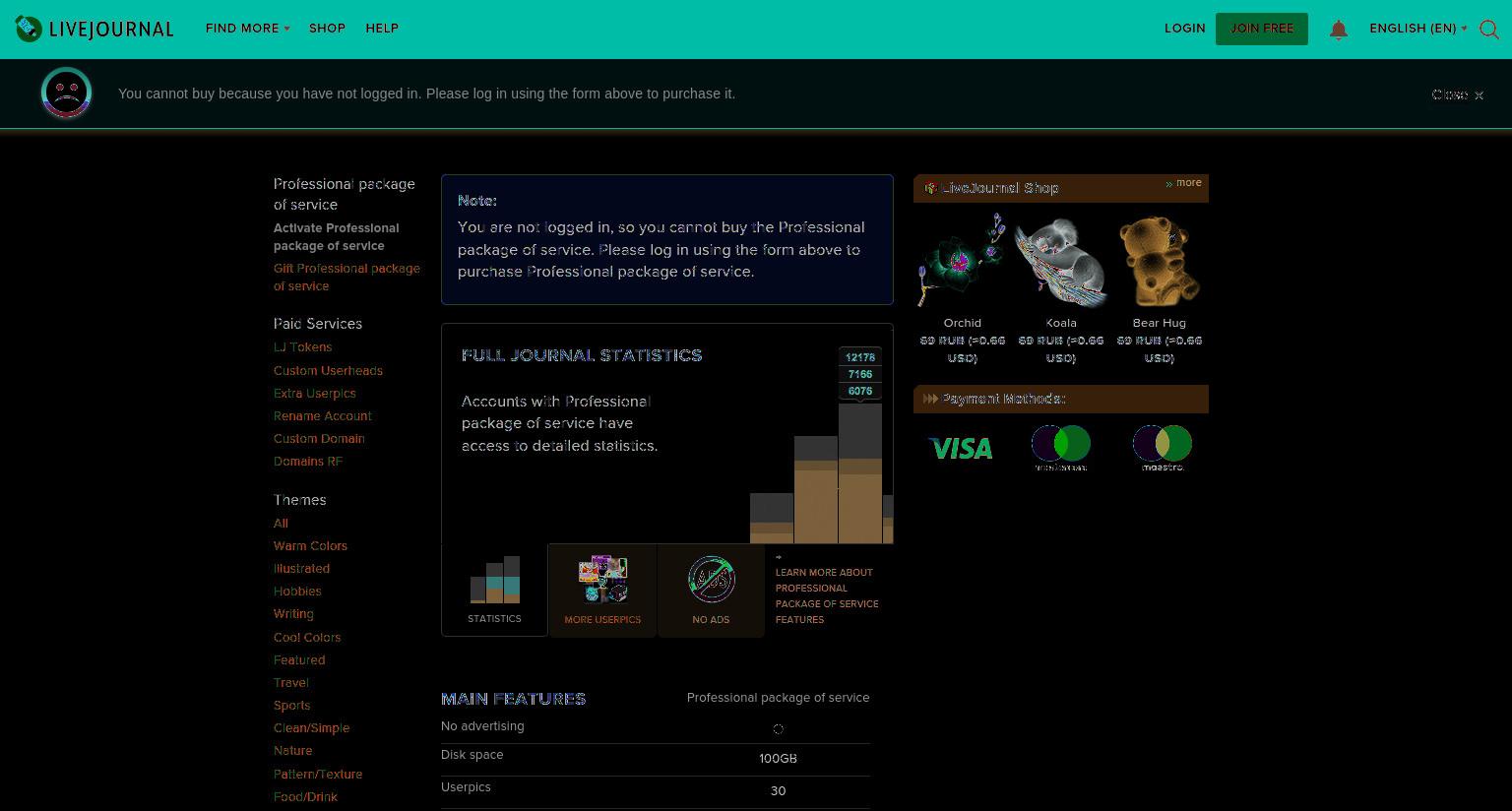Click the Payment Methods arrows icon

[x=930, y=399]
